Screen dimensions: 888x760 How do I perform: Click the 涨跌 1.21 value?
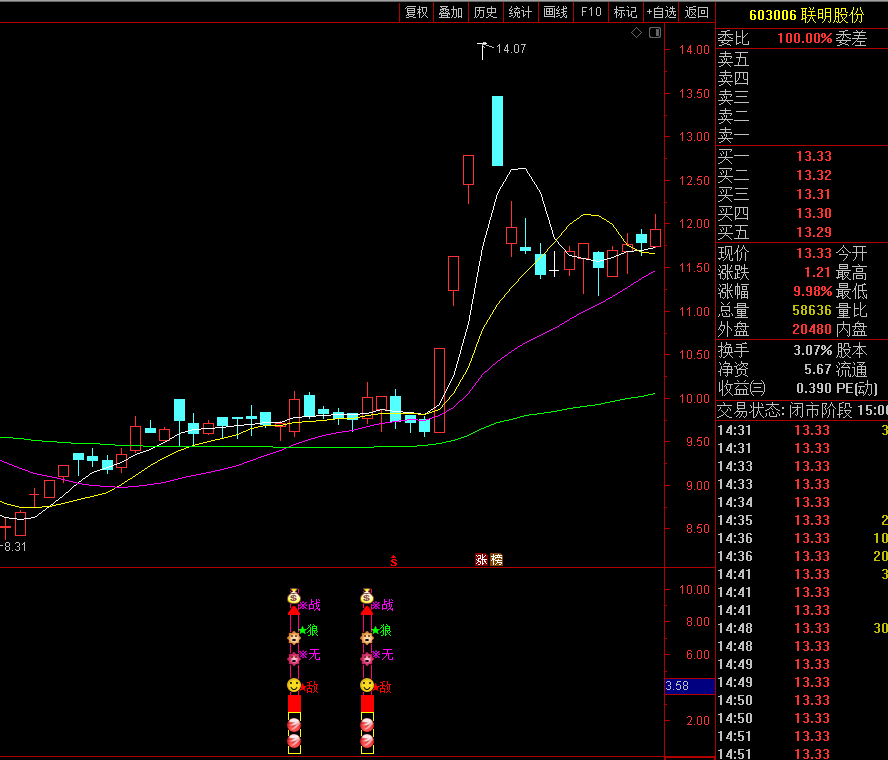click(x=817, y=272)
